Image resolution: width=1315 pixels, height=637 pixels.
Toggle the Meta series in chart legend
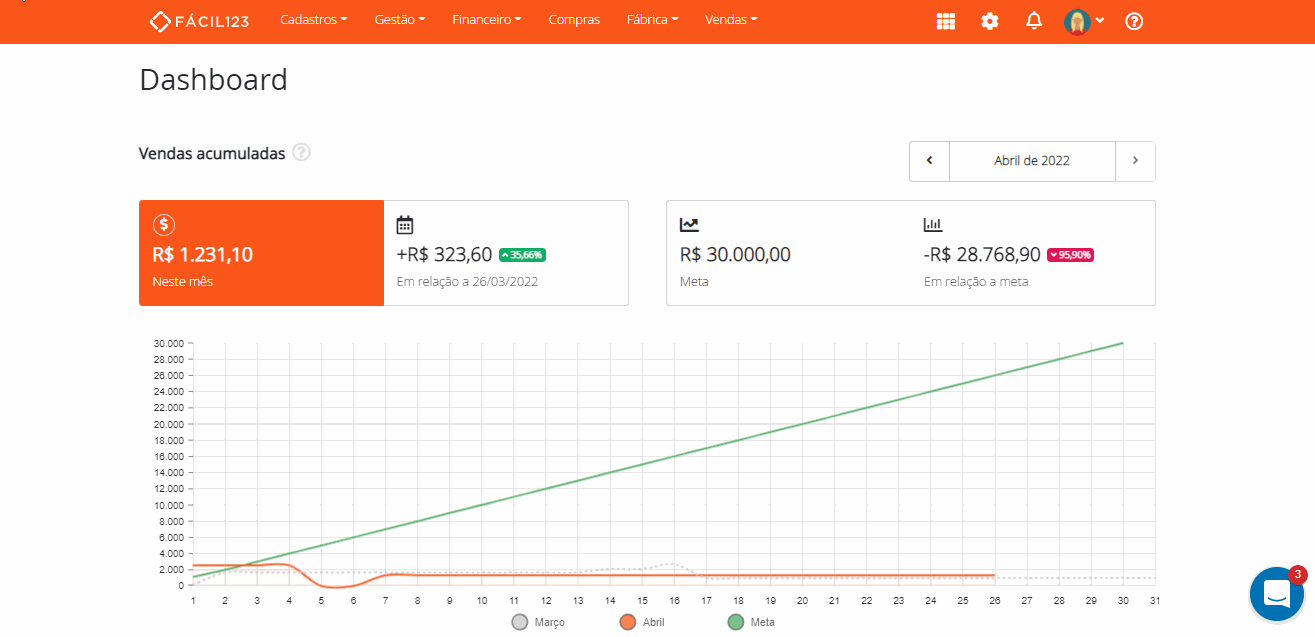[752, 622]
